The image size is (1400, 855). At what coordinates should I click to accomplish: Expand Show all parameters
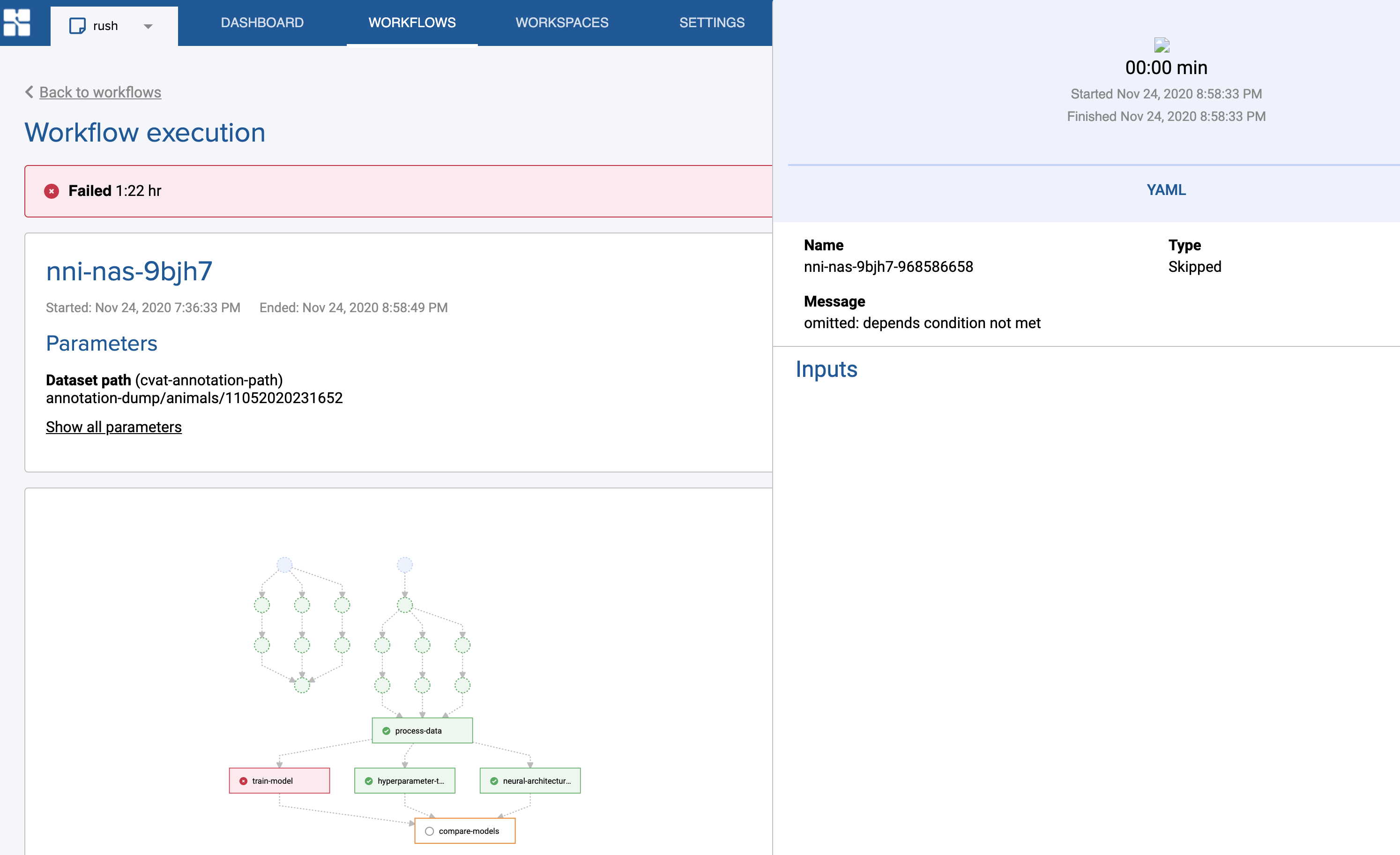(x=113, y=427)
